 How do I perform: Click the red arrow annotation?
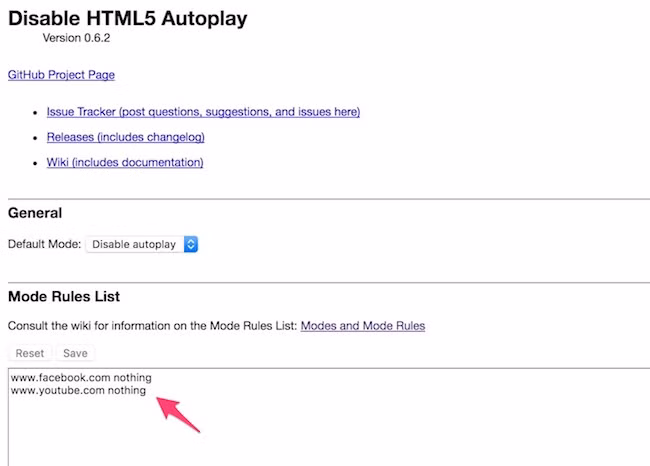tap(180, 412)
